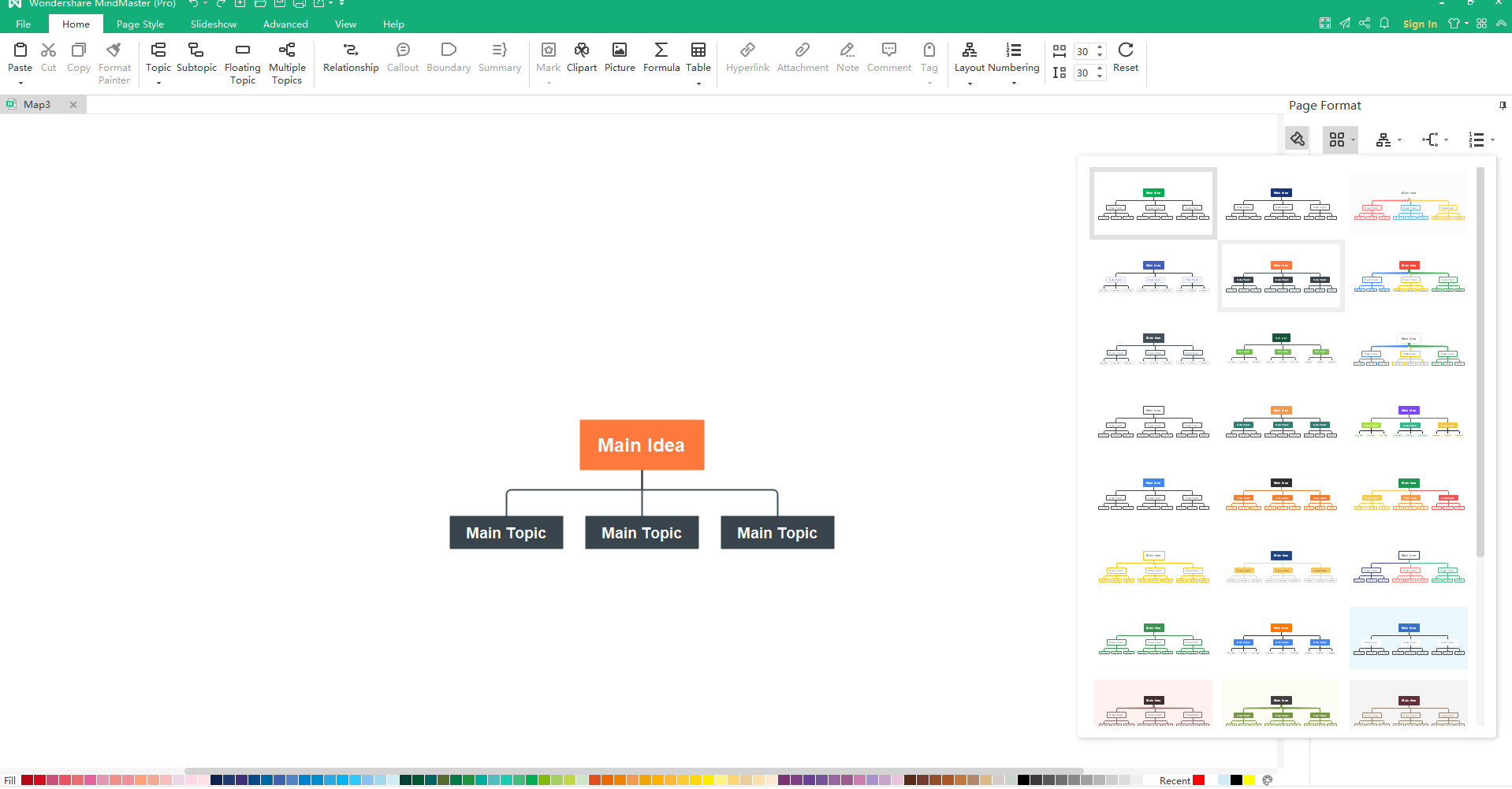1512x789 pixels.
Task: Switch to the View tab
Action: click(345, 24)
